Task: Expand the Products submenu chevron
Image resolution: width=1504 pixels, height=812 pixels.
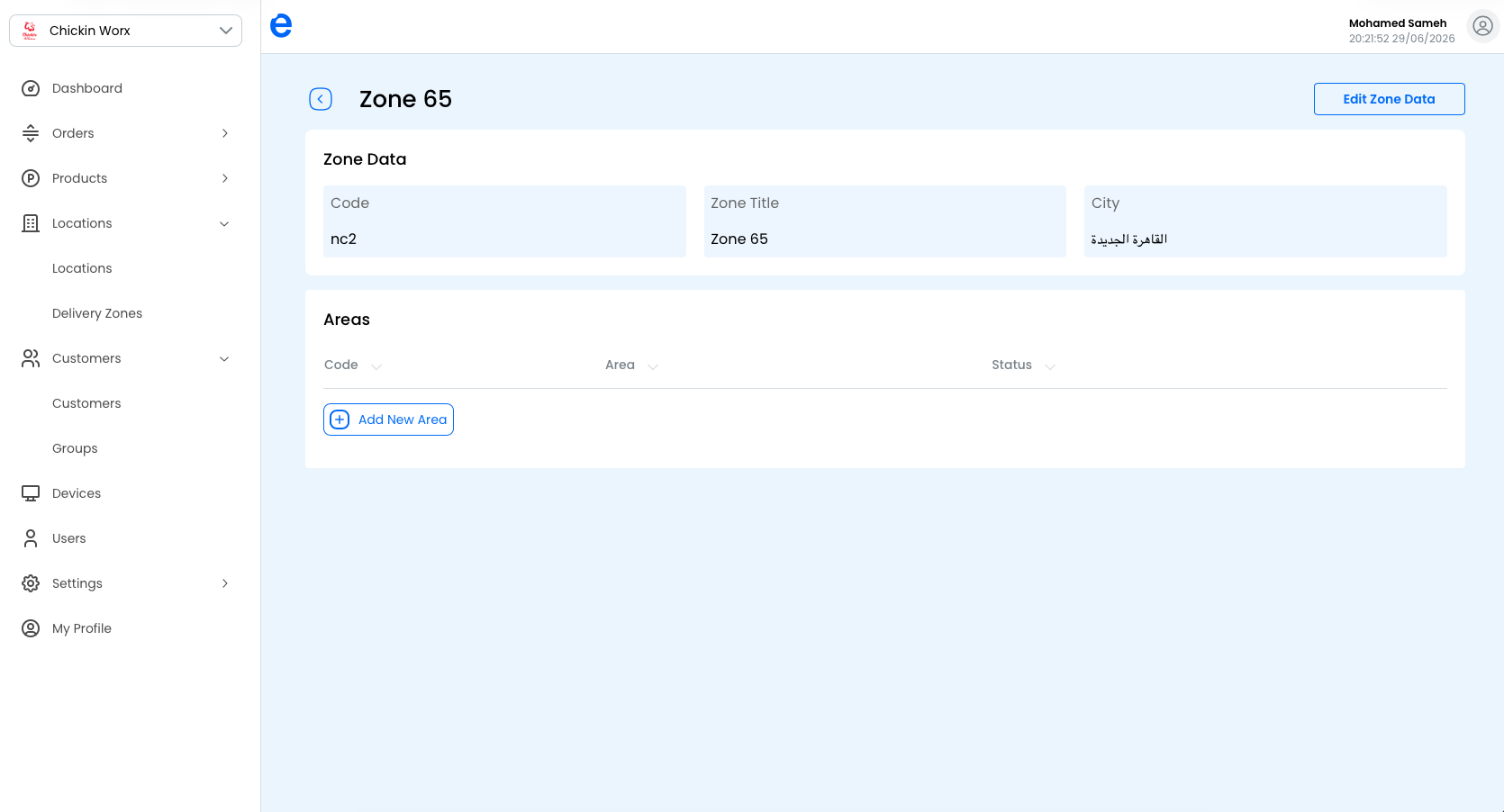Action: pyautogui.click(x=225, y=178)
